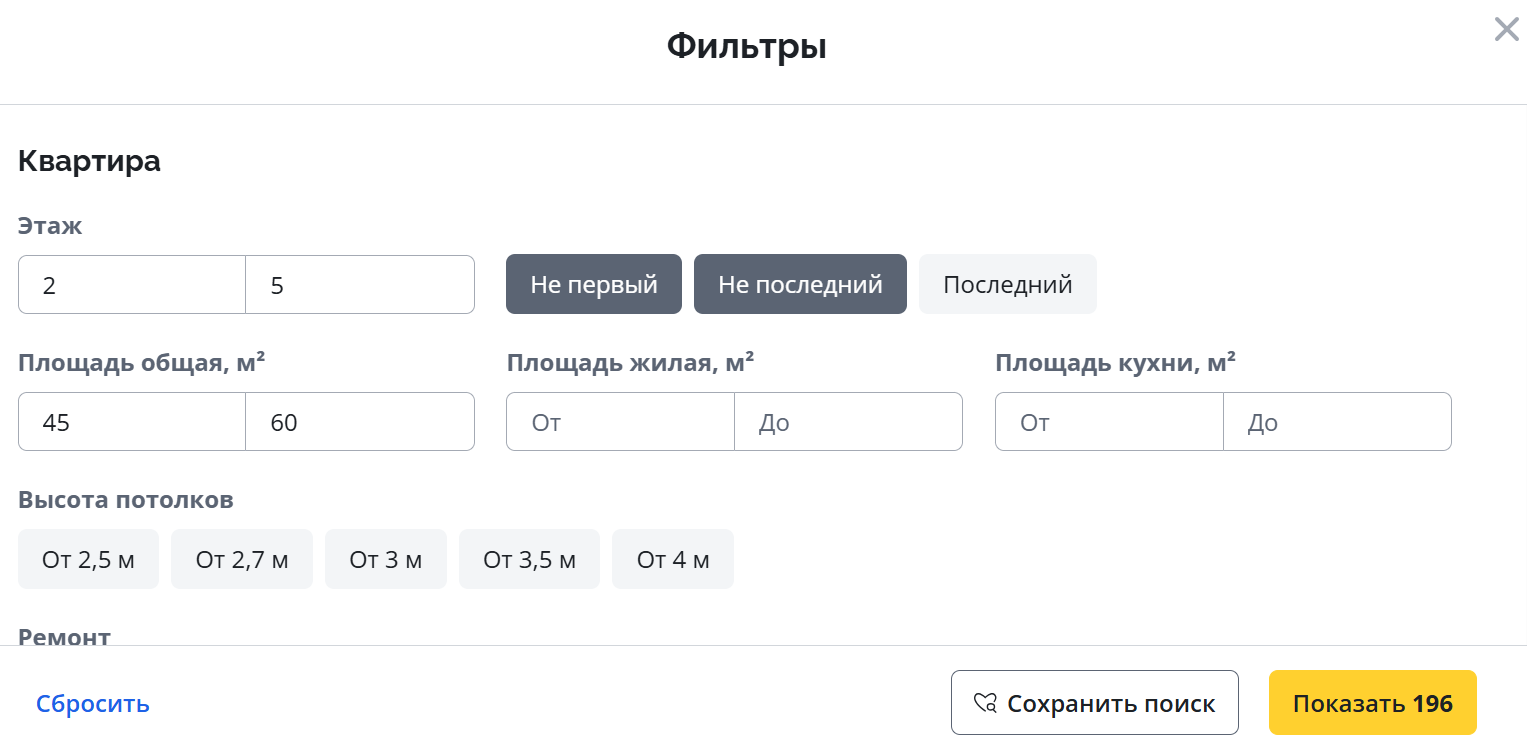Select ceiling height От 3 м
Screen dimensions: 1527x748
(386, 559)
